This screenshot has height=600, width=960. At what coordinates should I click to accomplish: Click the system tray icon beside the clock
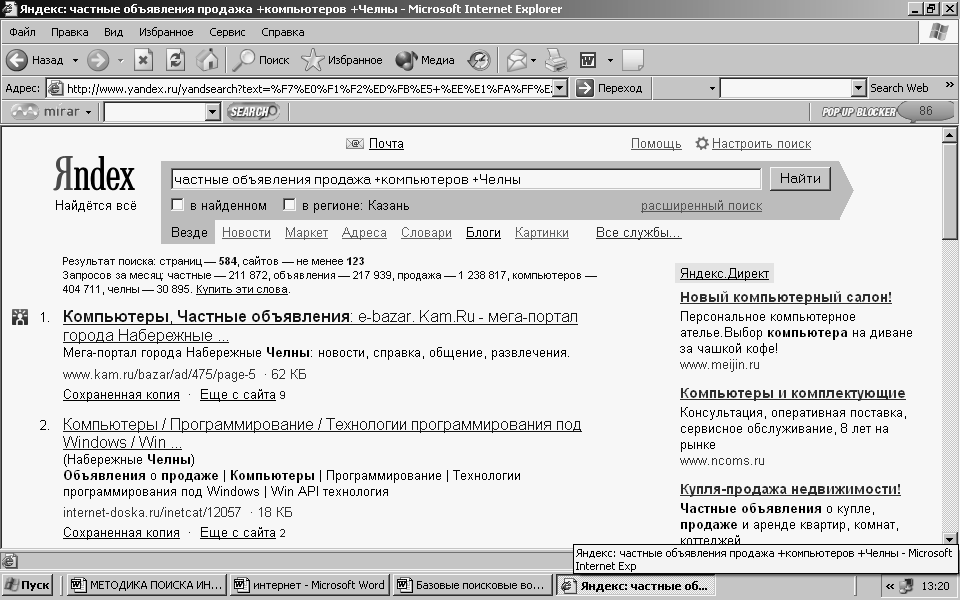[907, 586]
